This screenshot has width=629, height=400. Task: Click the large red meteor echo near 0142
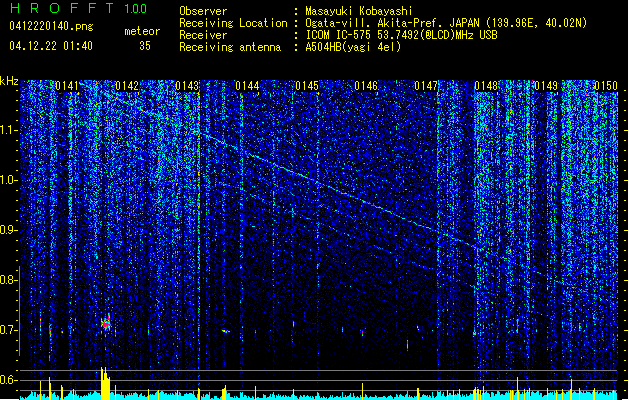(106, 323)
